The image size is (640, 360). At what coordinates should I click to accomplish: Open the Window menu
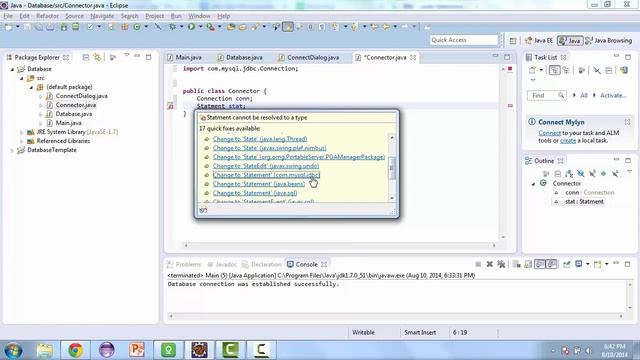pos(199,16)
